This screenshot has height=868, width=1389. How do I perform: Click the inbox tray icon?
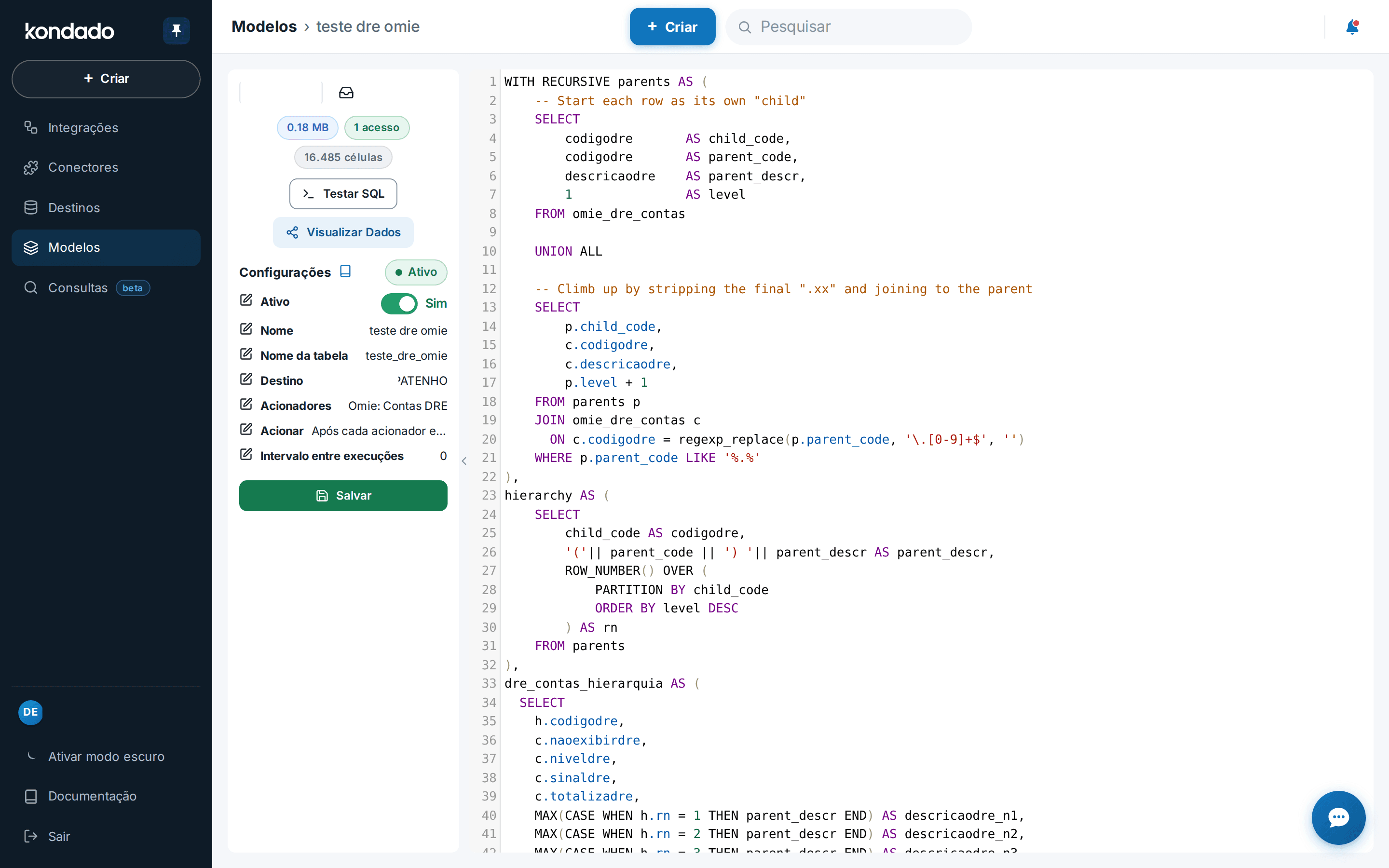[346, 93]
